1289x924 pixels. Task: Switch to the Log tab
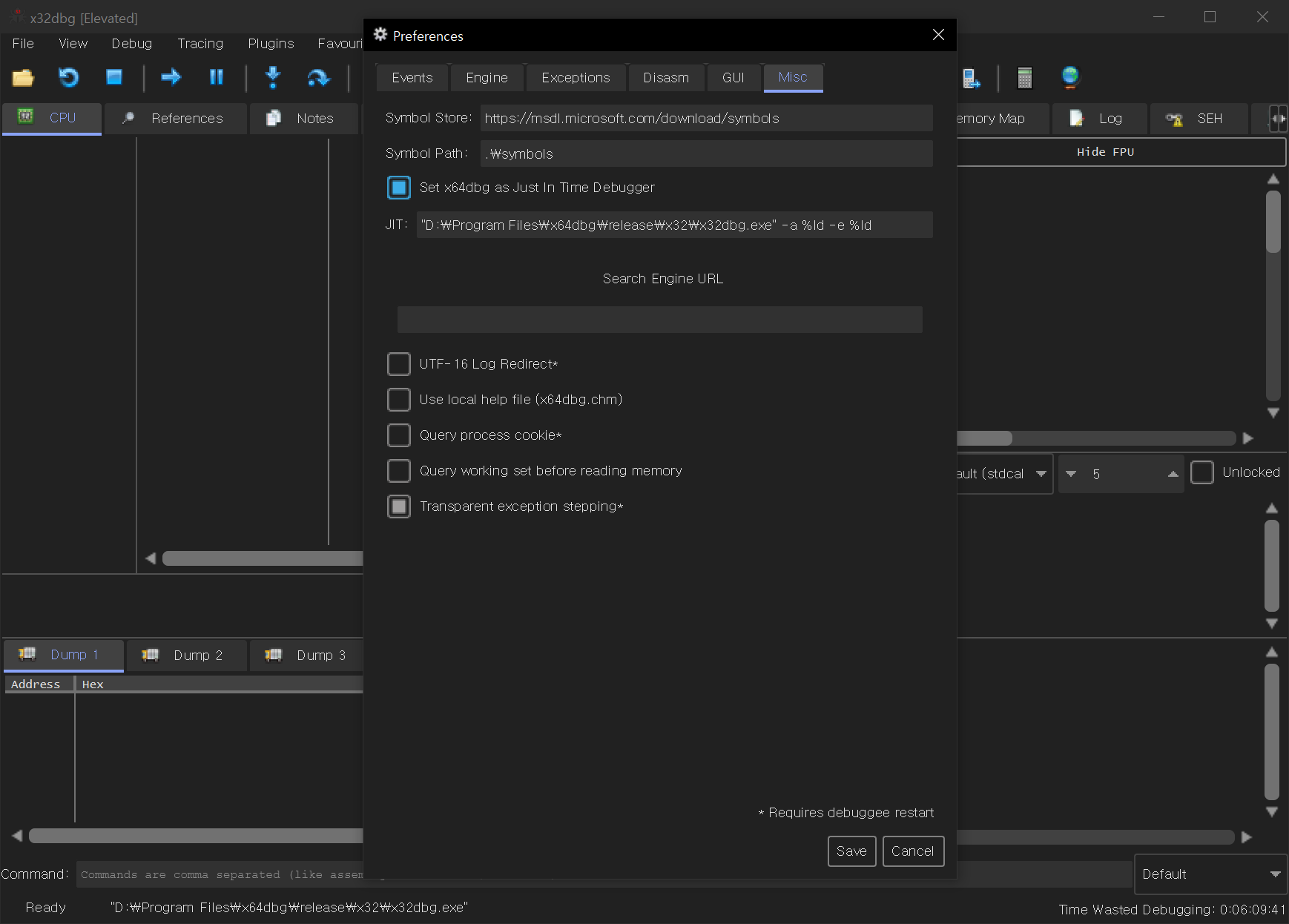point(1099,119)
